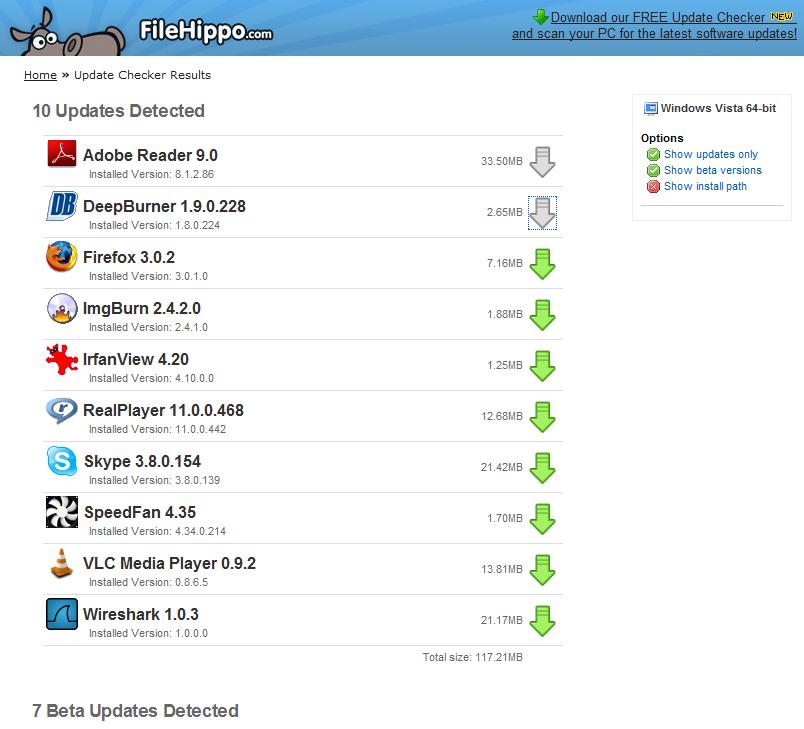Click the Skype S logo icon
The height and width of the screenshot is (729, 804).
point(62,461)
